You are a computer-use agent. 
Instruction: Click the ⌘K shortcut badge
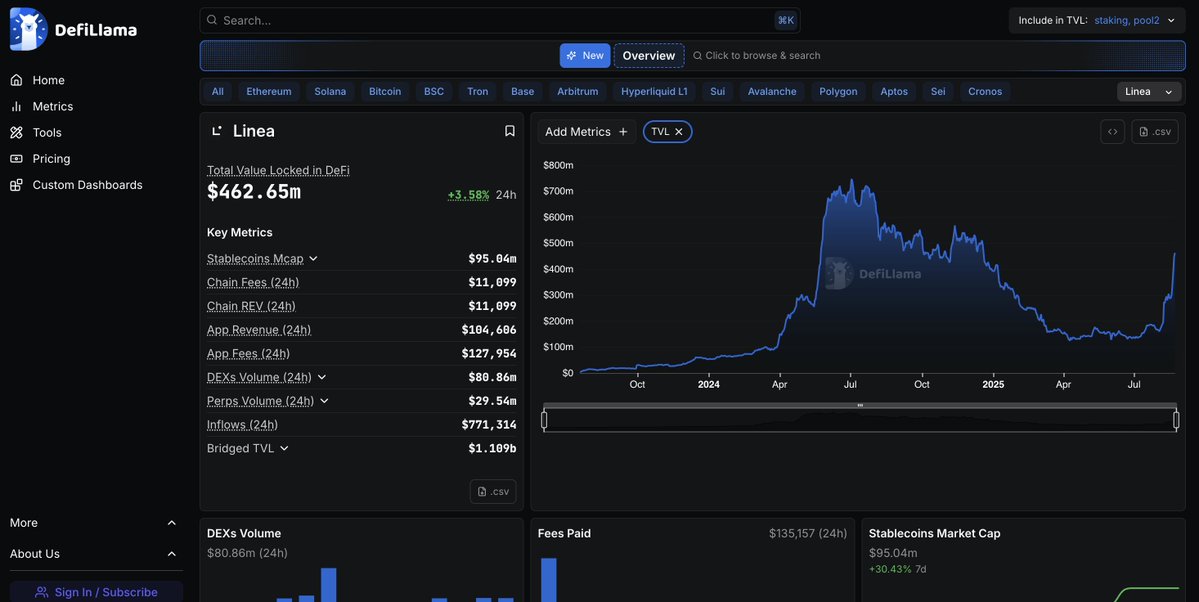(785, 21)
